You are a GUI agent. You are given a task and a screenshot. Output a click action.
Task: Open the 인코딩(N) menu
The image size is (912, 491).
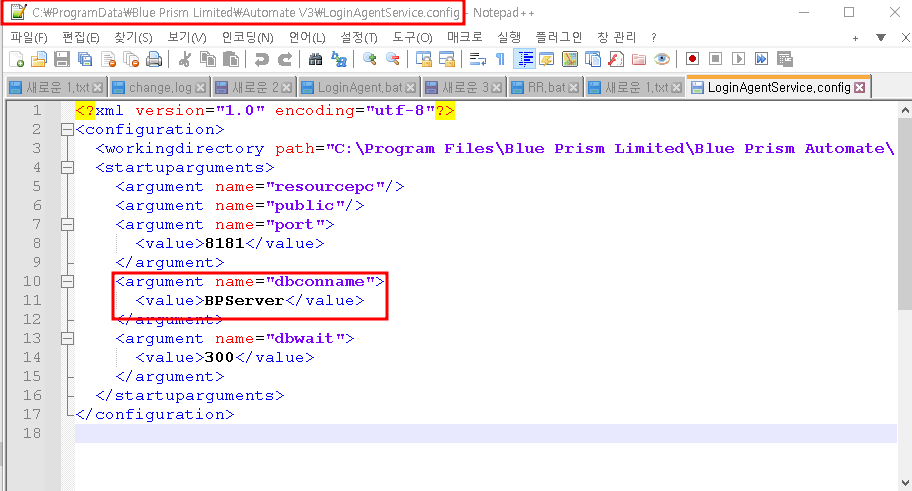tap(247, 37)
